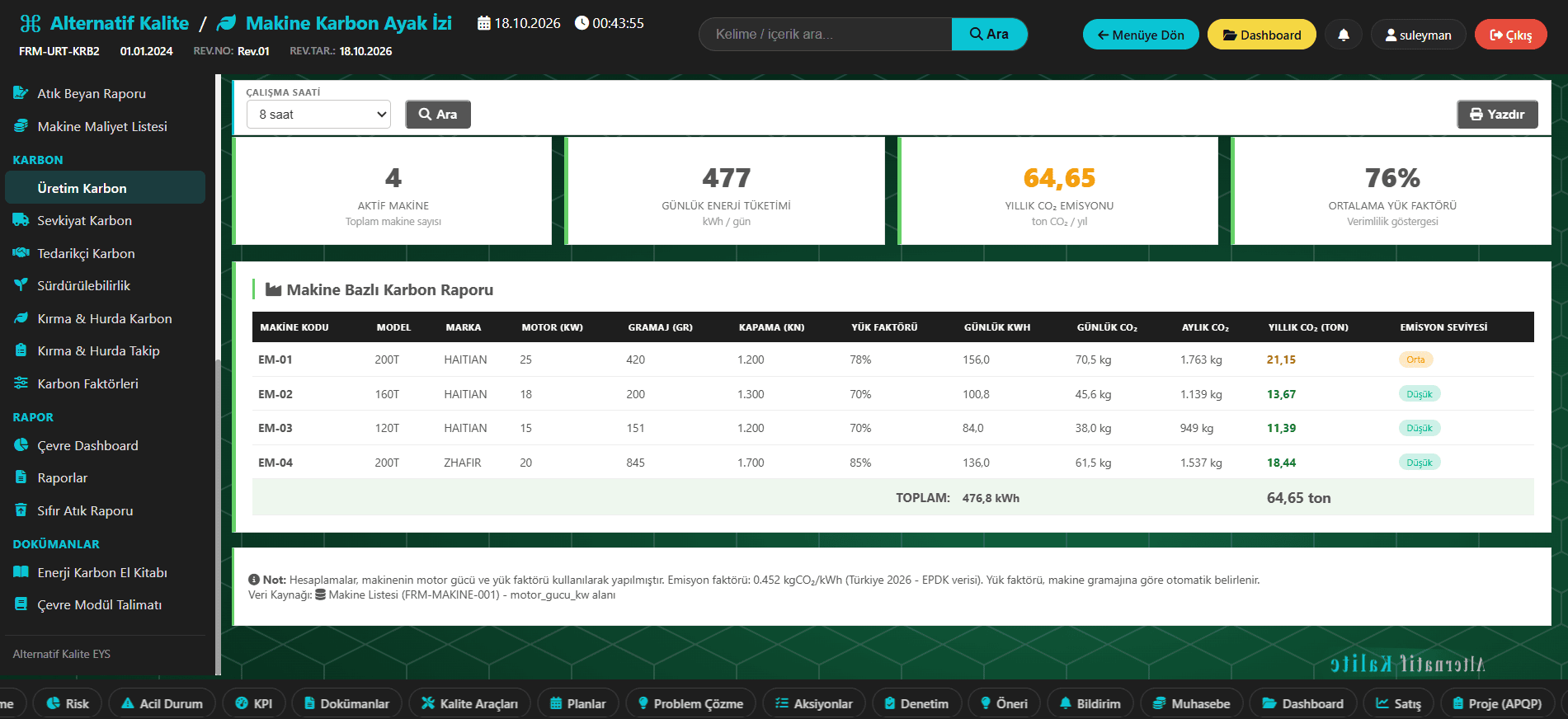
Task: Click the Yazdır print button
Action: (x=1497, y=115)
